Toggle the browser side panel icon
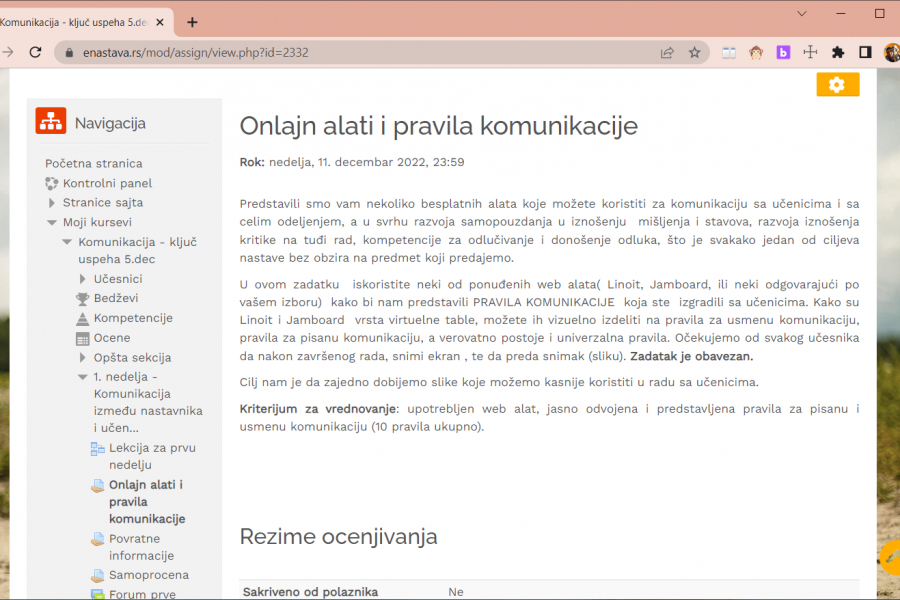 pyautogui.click(x=865, y=53)
